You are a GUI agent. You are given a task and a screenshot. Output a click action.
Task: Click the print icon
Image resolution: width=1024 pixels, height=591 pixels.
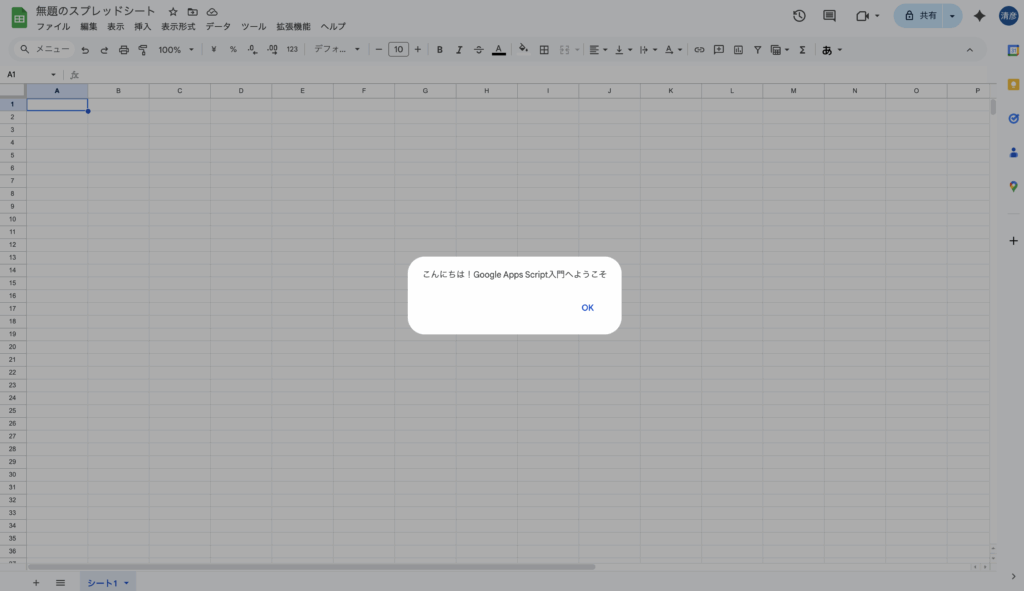(123, 50)
